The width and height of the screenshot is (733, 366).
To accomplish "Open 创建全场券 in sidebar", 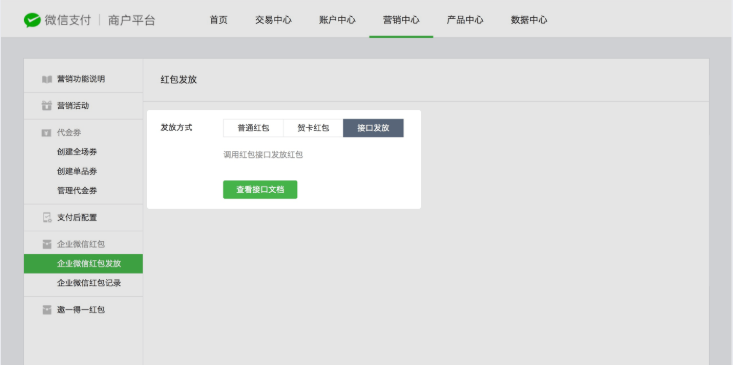I will pyautogui.click(x=77, y=152).
